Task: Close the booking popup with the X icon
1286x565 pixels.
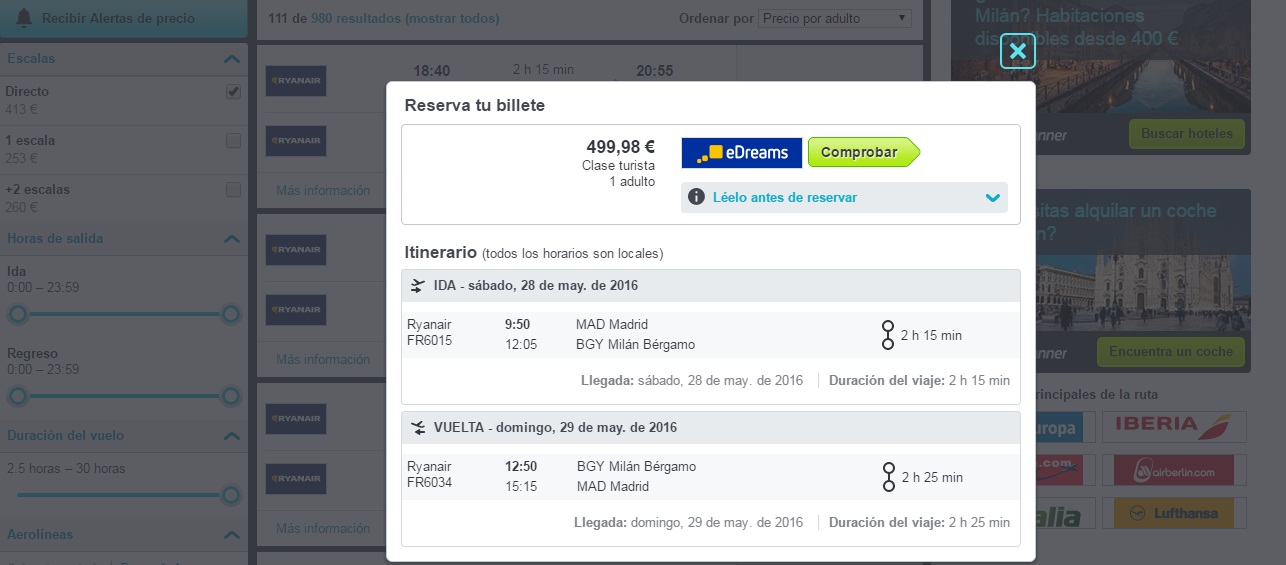Action: 1017,51
